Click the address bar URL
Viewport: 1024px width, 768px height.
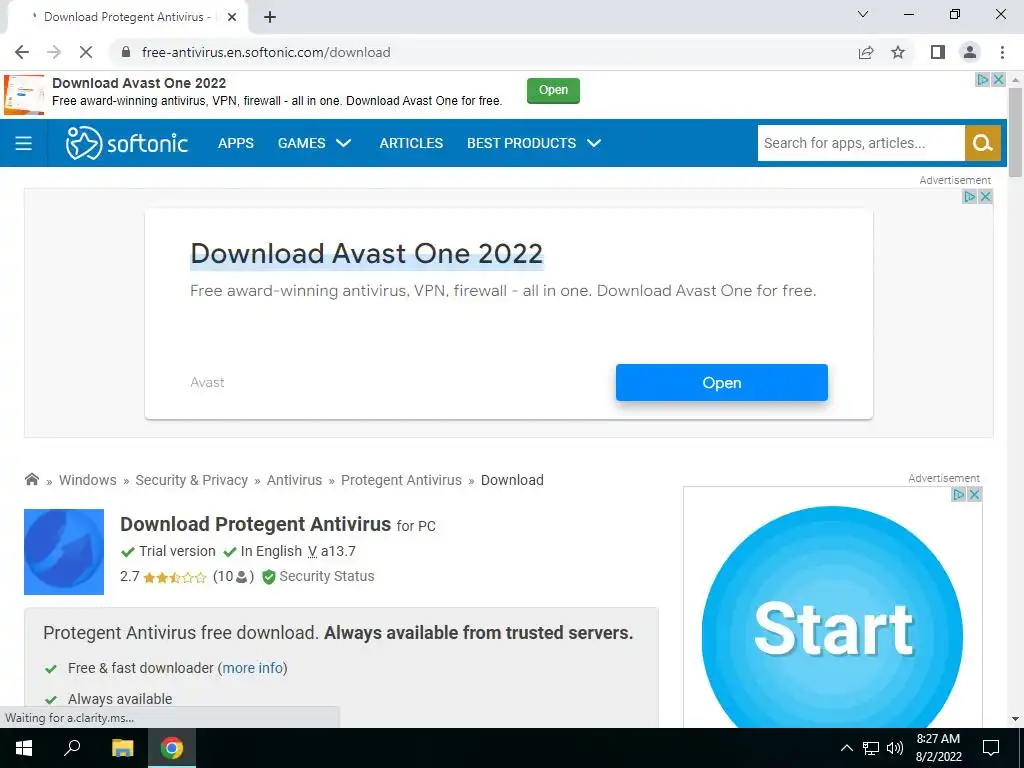(266, 52)
